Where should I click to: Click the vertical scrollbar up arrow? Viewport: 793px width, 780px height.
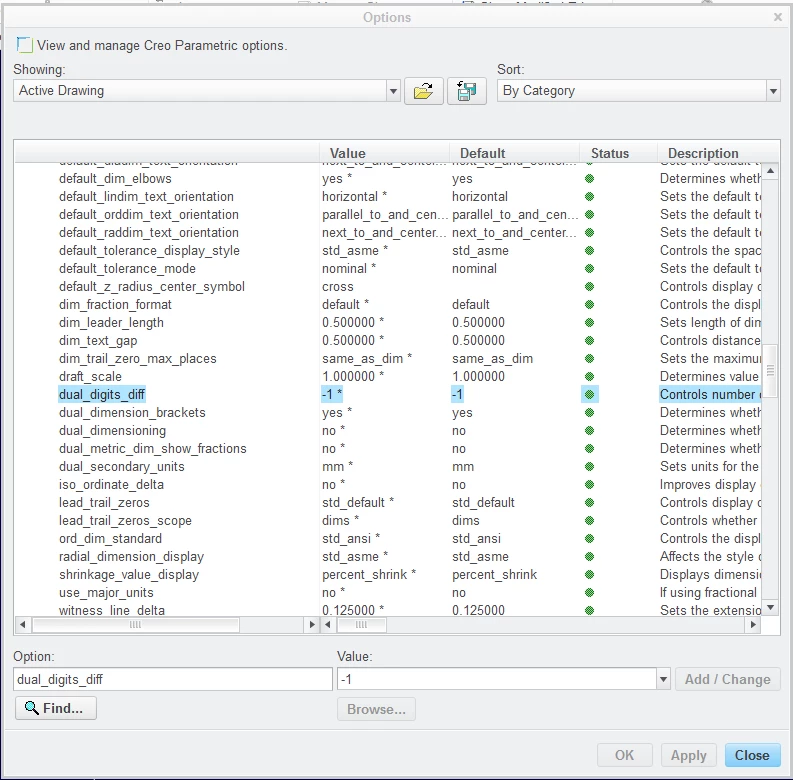770,171
